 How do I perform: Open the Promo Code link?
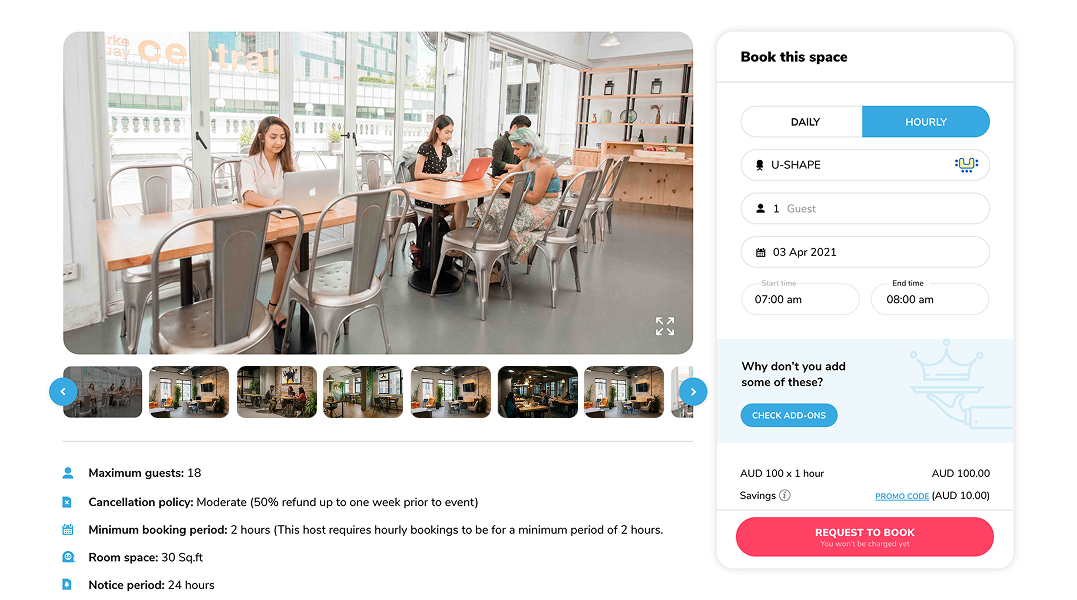[x=902, y=496]
